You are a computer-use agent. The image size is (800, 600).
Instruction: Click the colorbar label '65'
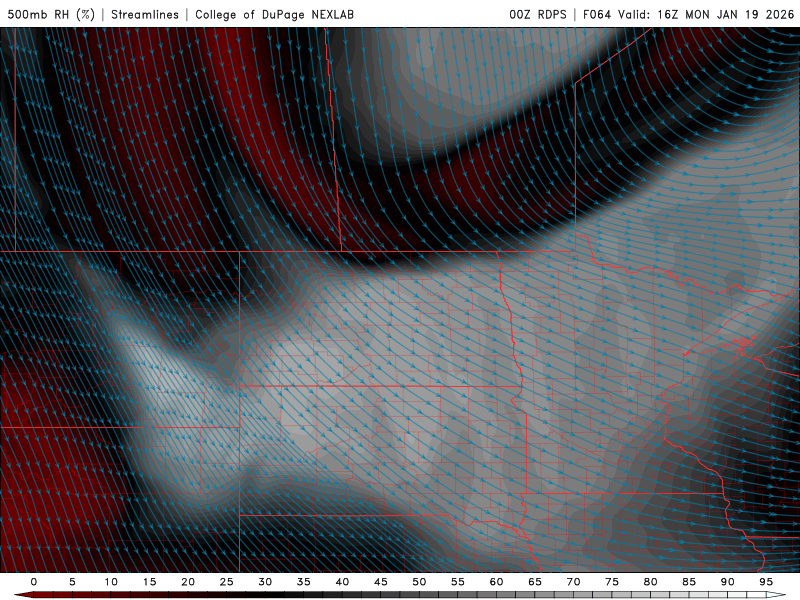pos(535,582)
